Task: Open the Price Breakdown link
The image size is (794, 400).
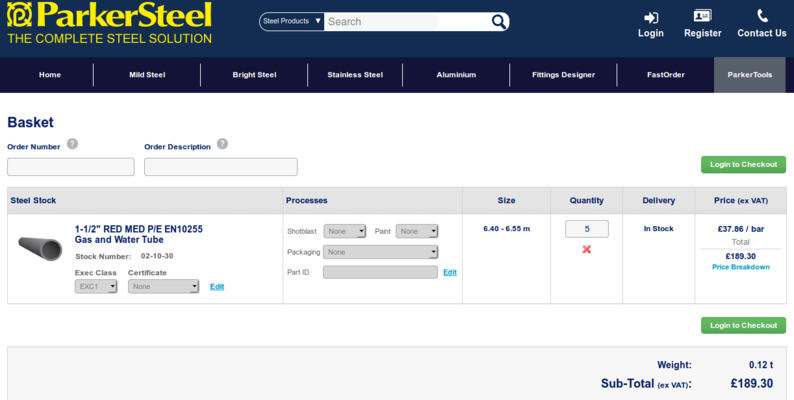Action: [740, 267]
